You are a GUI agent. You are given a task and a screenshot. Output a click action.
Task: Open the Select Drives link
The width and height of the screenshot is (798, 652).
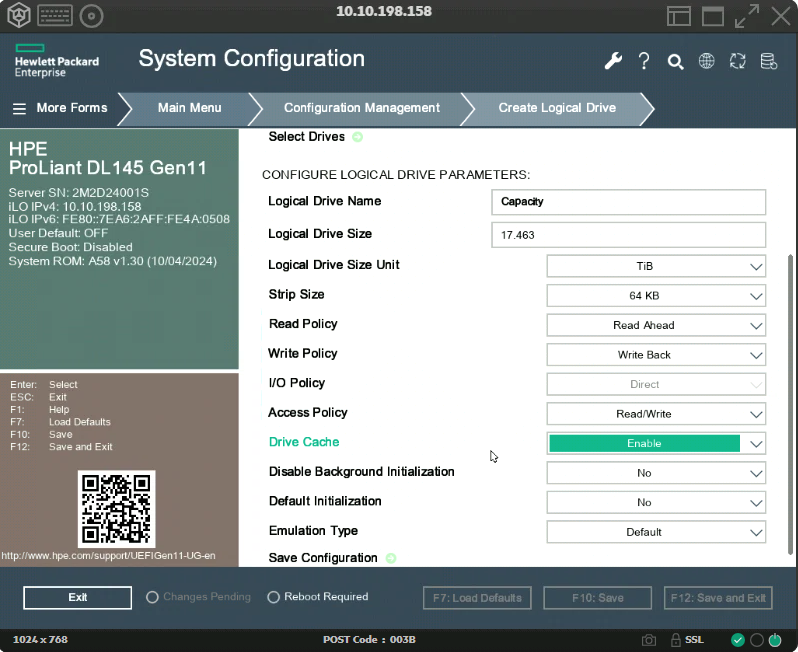[x=306, y=137]
